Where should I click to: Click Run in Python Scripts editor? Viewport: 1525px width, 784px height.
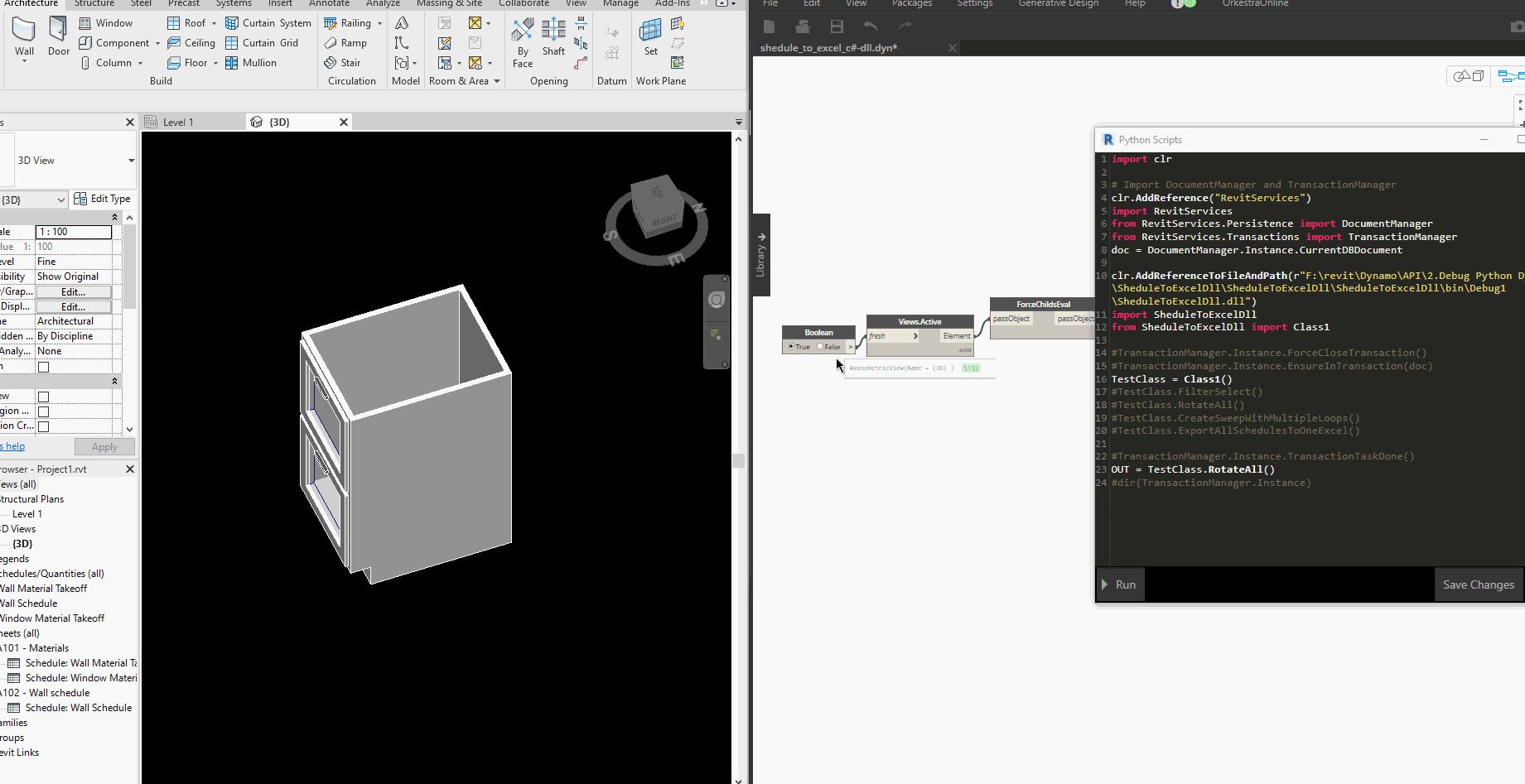tap(1119, 584)
